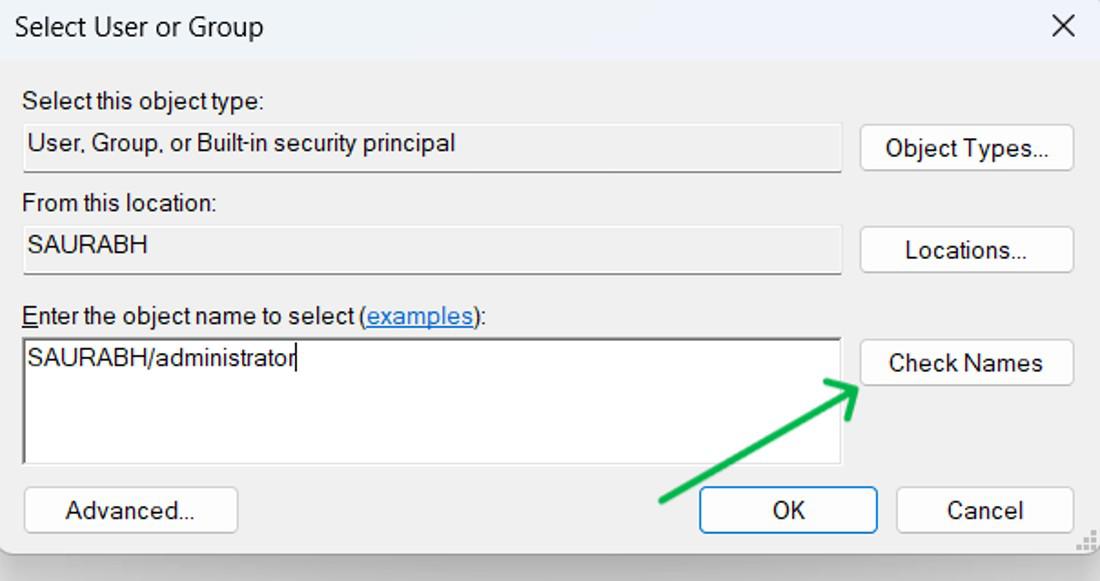Click the green arrow annotation
The height and width of the screenshot is (581, 1100).
(760, 440)
